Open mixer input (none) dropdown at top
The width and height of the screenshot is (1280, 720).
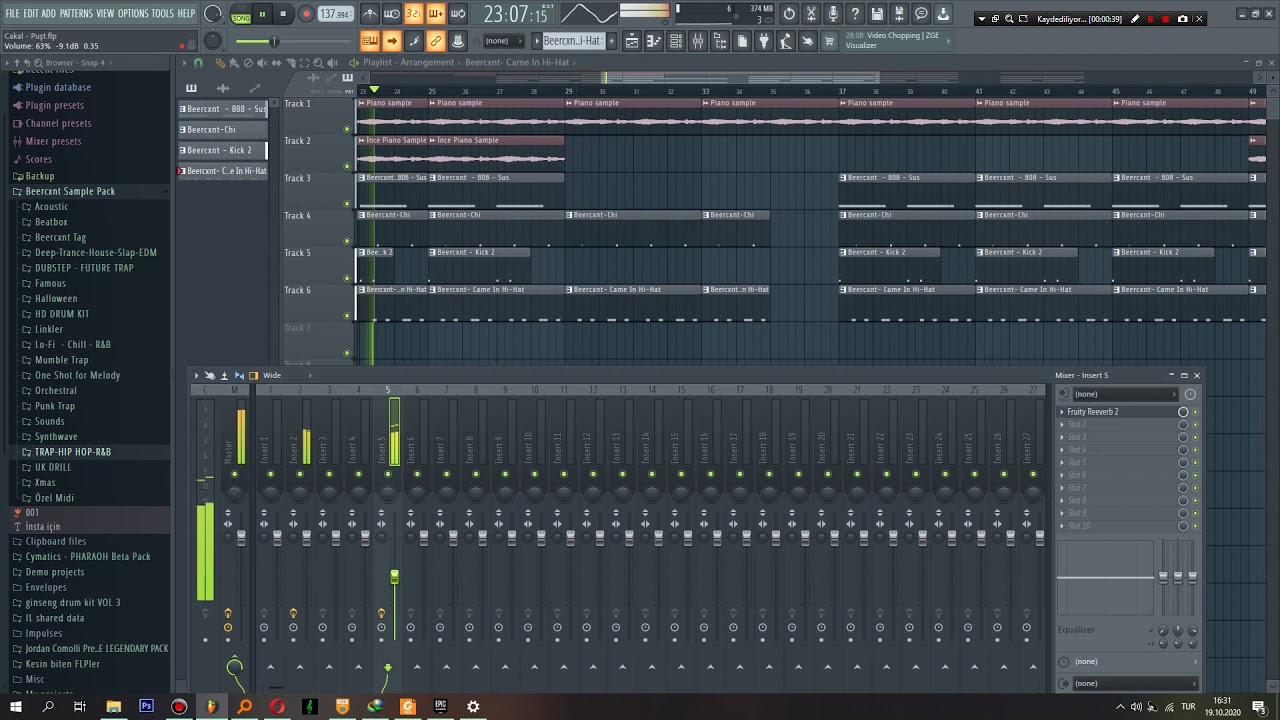(x=1126, y=394)
